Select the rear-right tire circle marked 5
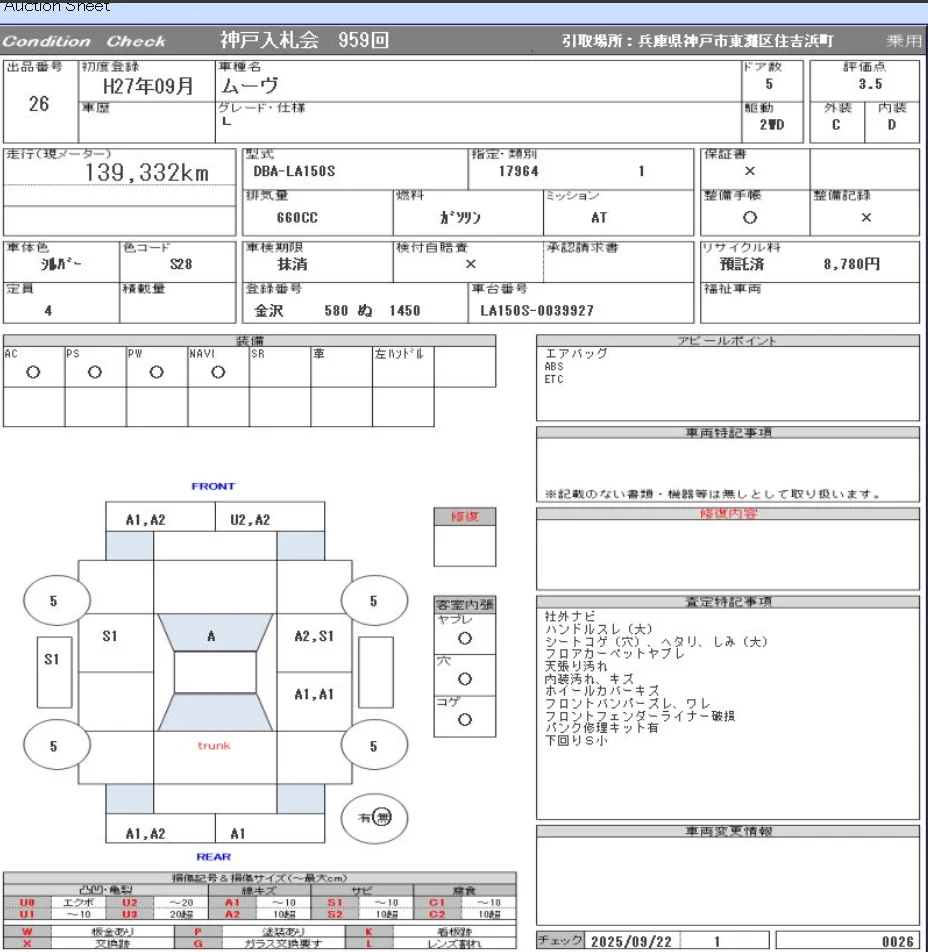The height and width of the screenshot is (952, 928). 373,746
